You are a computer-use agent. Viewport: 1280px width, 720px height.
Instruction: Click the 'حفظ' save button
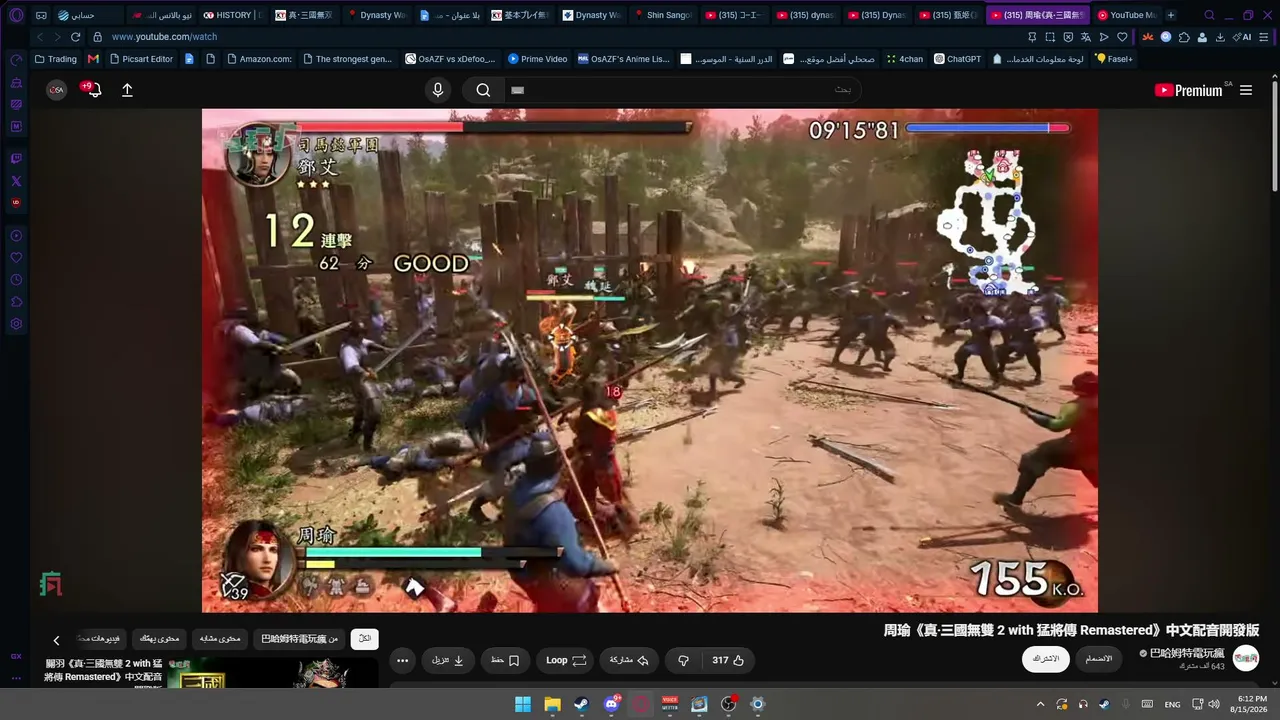[506, 660]
